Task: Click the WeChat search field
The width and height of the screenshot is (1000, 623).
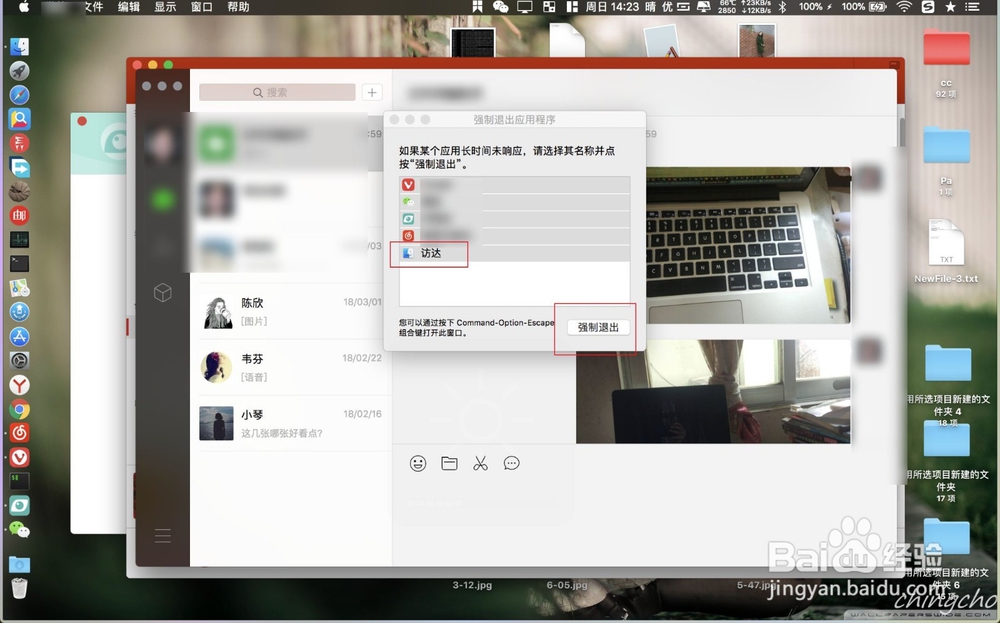Action: (x=277, y=92)
